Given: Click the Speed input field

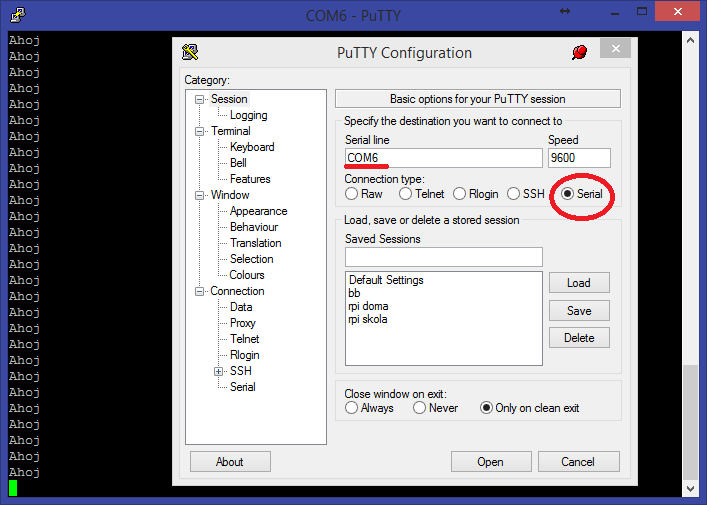Looking at the screenshot, I should pos(579,158).
